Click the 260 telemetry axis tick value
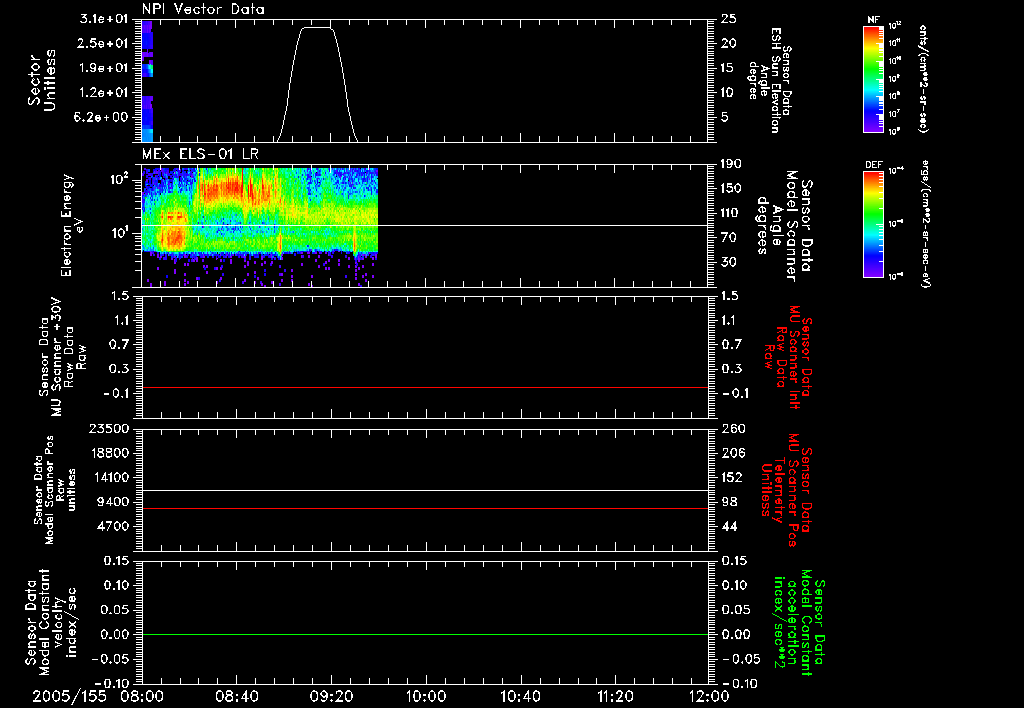This screenshot has width=1024, height=708. coord(732,428)
